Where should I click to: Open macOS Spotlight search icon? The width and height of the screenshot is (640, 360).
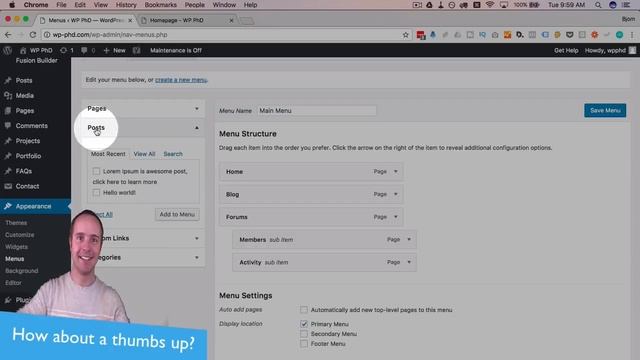pyautogui.click(x=598, y=5)
